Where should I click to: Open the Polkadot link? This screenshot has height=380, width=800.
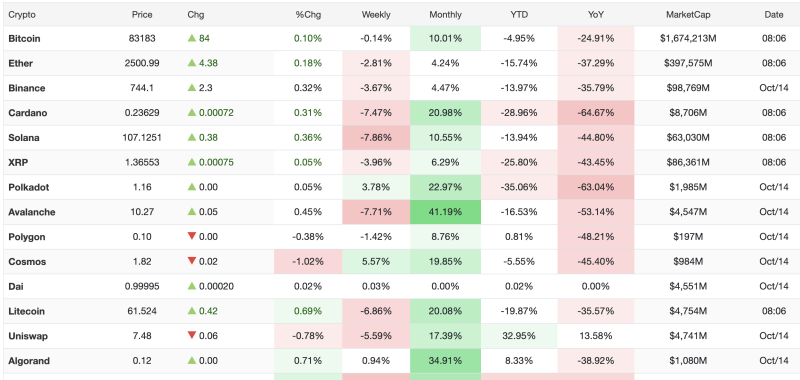pos(29,187)
